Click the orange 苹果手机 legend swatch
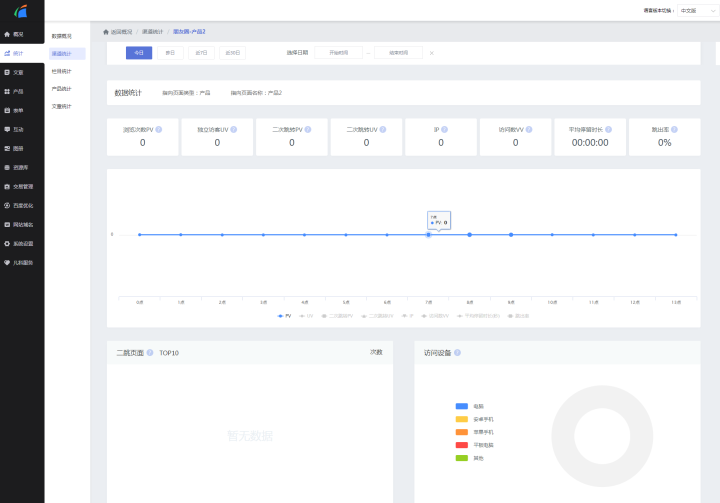This screenshot has width=720, height=503. [461, 432]
